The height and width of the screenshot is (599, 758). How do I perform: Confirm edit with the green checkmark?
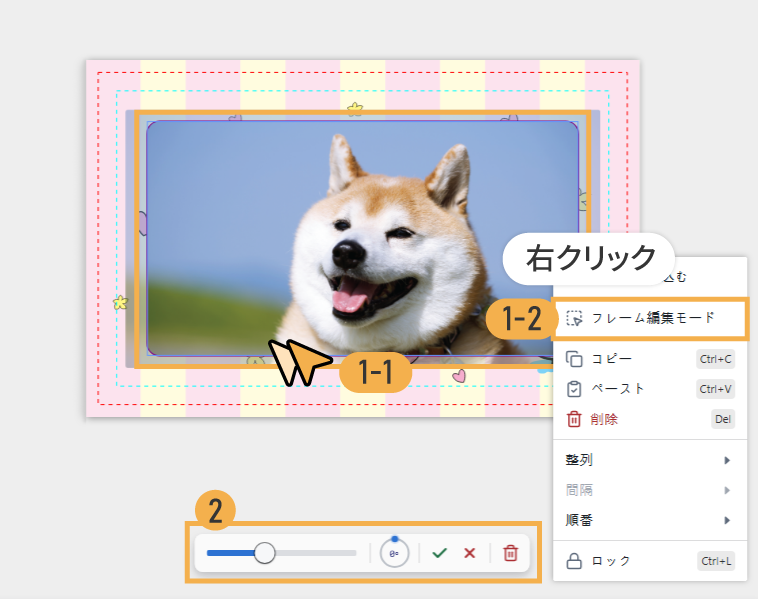pos(439,553)
